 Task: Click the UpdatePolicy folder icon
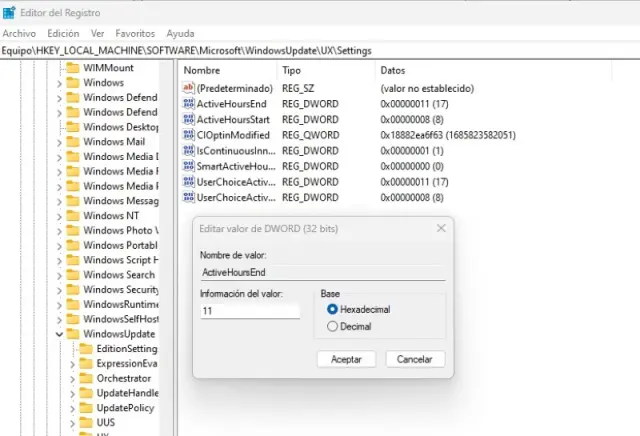click(86, 408)
